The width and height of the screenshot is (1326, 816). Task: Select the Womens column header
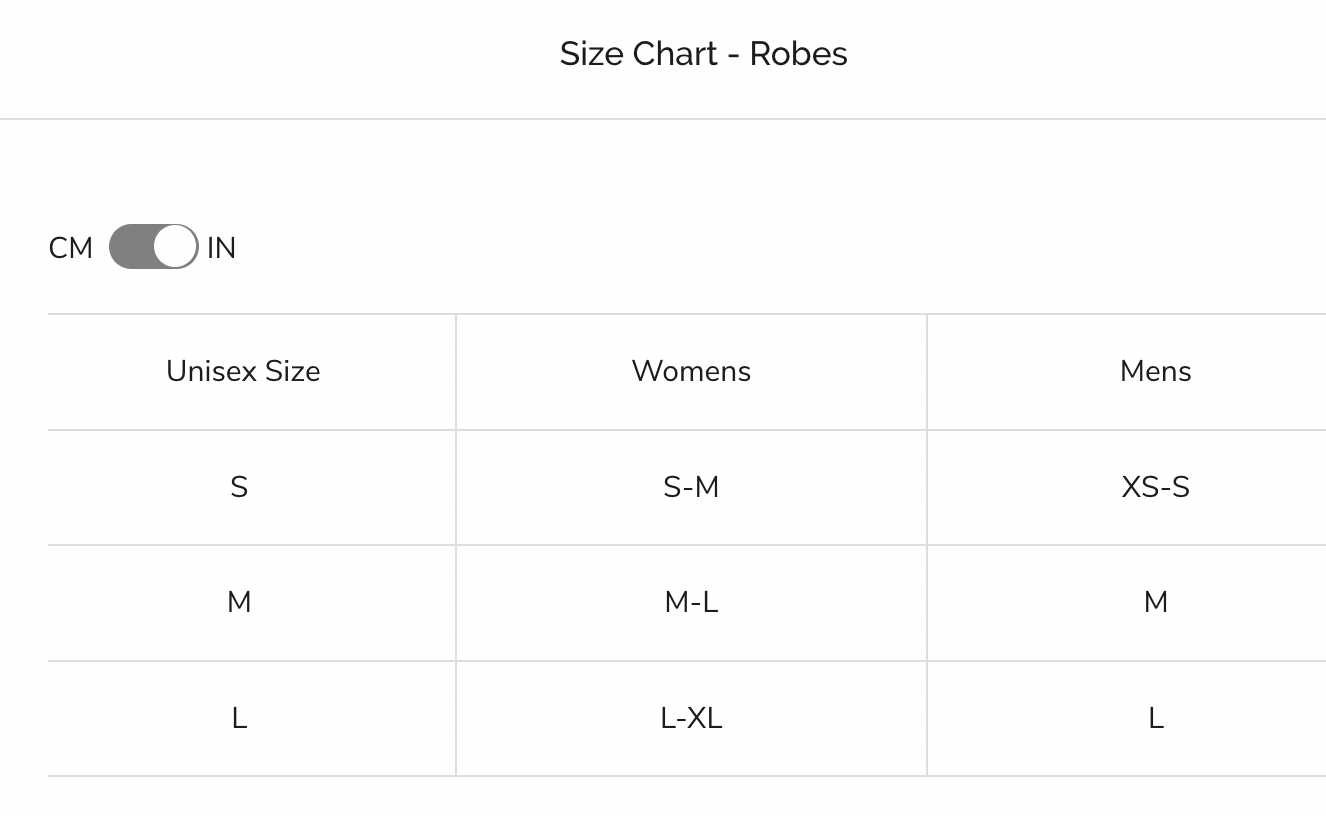pyautogui.click(x=691, y=371)
